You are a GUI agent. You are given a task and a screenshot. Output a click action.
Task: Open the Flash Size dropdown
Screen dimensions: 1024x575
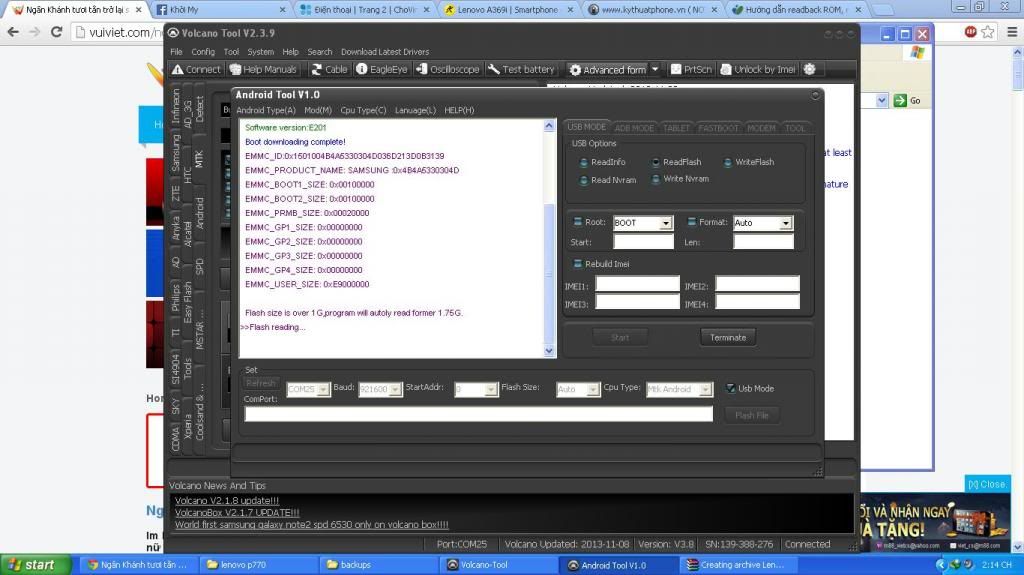tap(592, 389)
